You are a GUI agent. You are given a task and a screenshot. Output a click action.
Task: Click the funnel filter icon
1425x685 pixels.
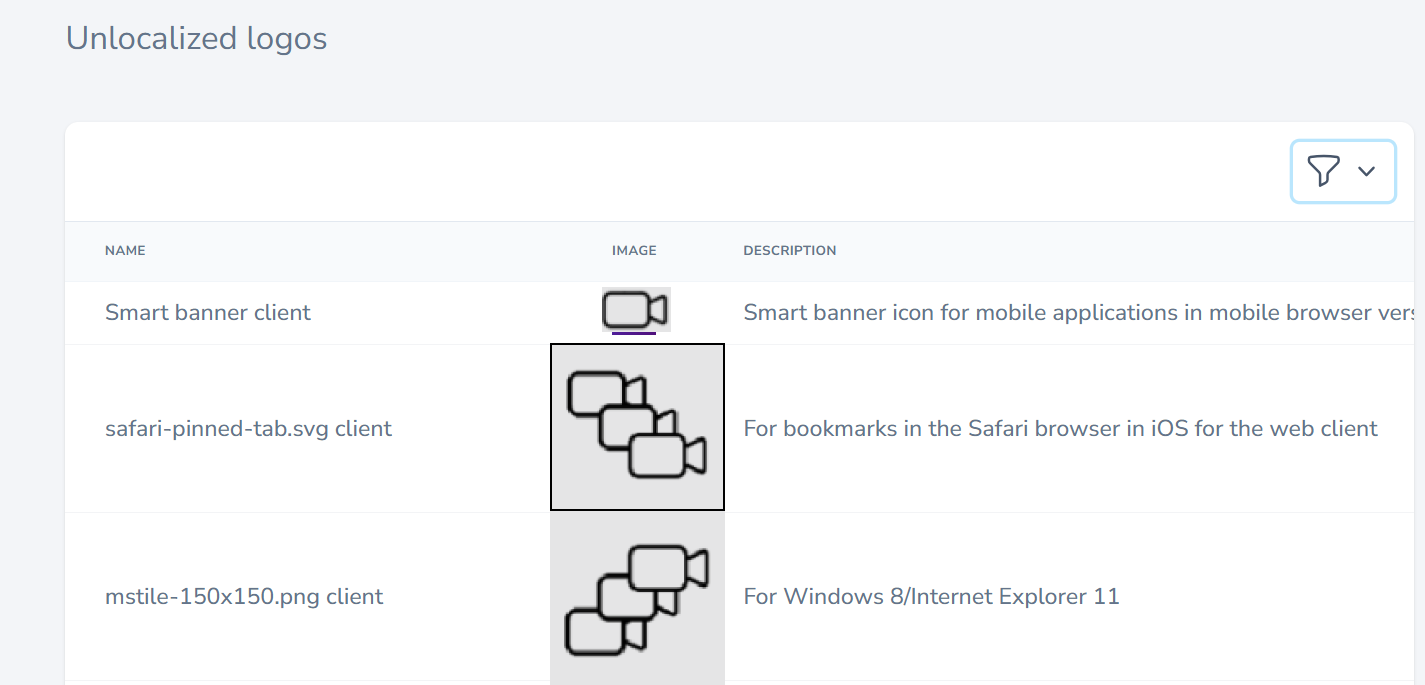click(1323, 171)
